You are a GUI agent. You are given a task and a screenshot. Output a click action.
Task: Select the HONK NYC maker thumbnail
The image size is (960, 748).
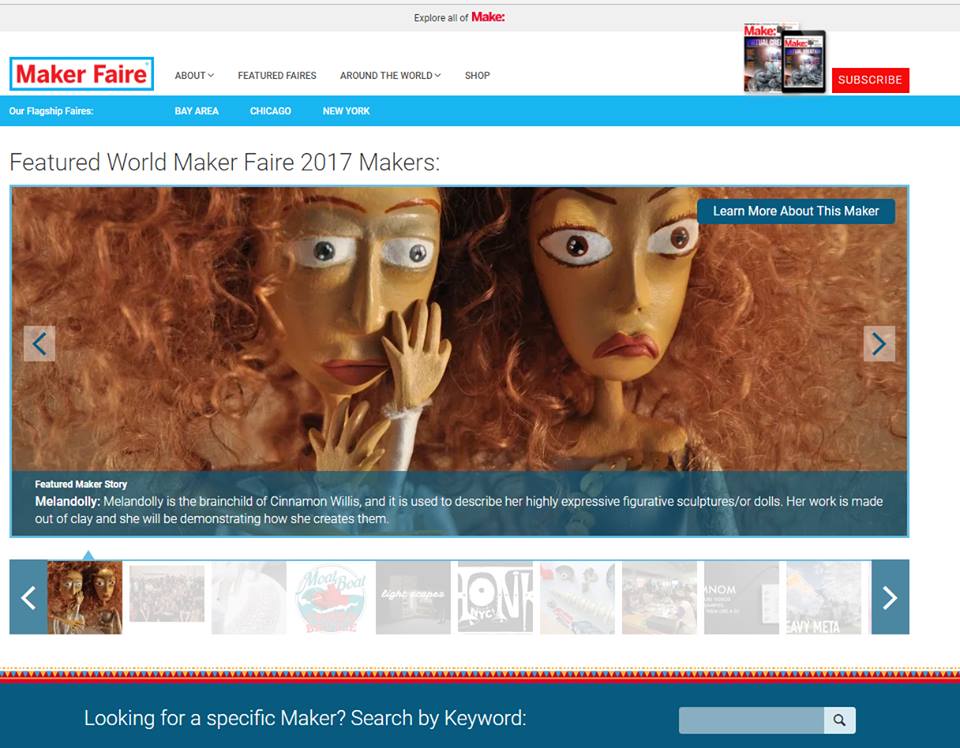pyautogui.click(x=494, y=598)
